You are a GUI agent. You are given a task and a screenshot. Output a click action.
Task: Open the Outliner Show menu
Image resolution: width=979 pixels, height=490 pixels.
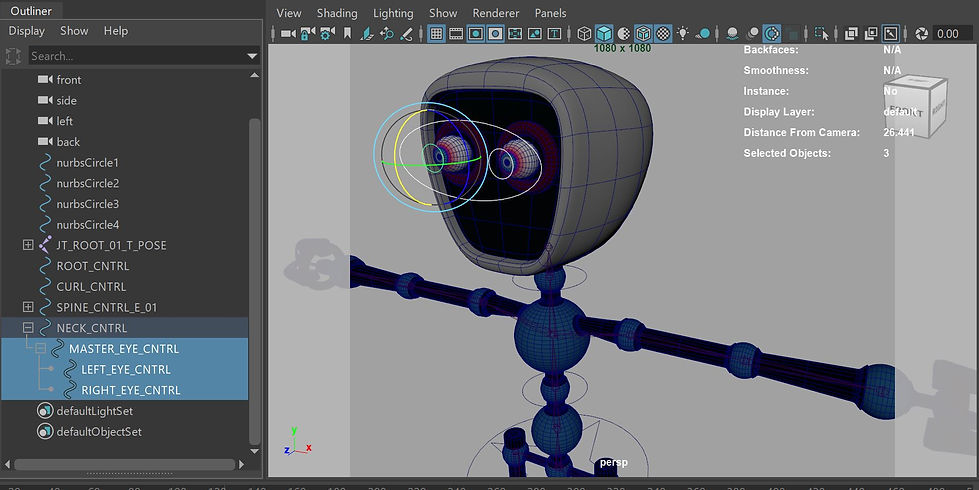click(74, 31)
